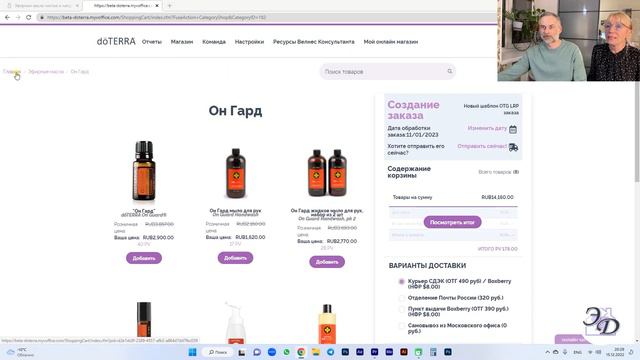
Task: Open the On Guard oil bottle image
Action: pyautogui.click(x=144, y=171)
